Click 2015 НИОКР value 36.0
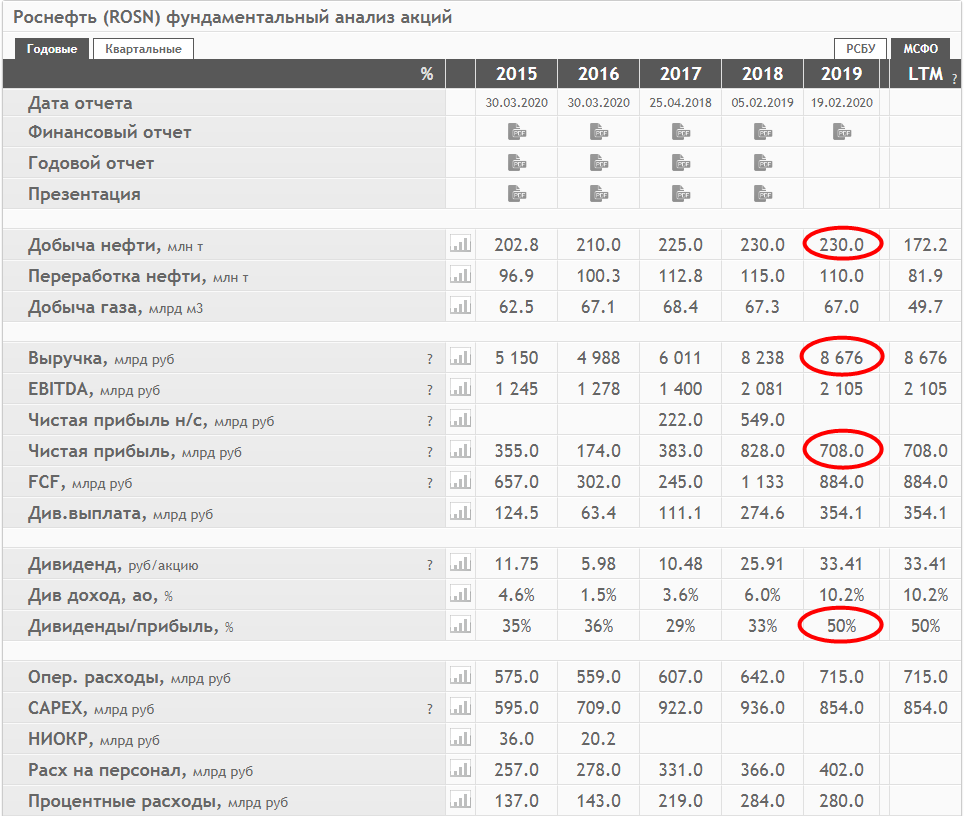 516,738
